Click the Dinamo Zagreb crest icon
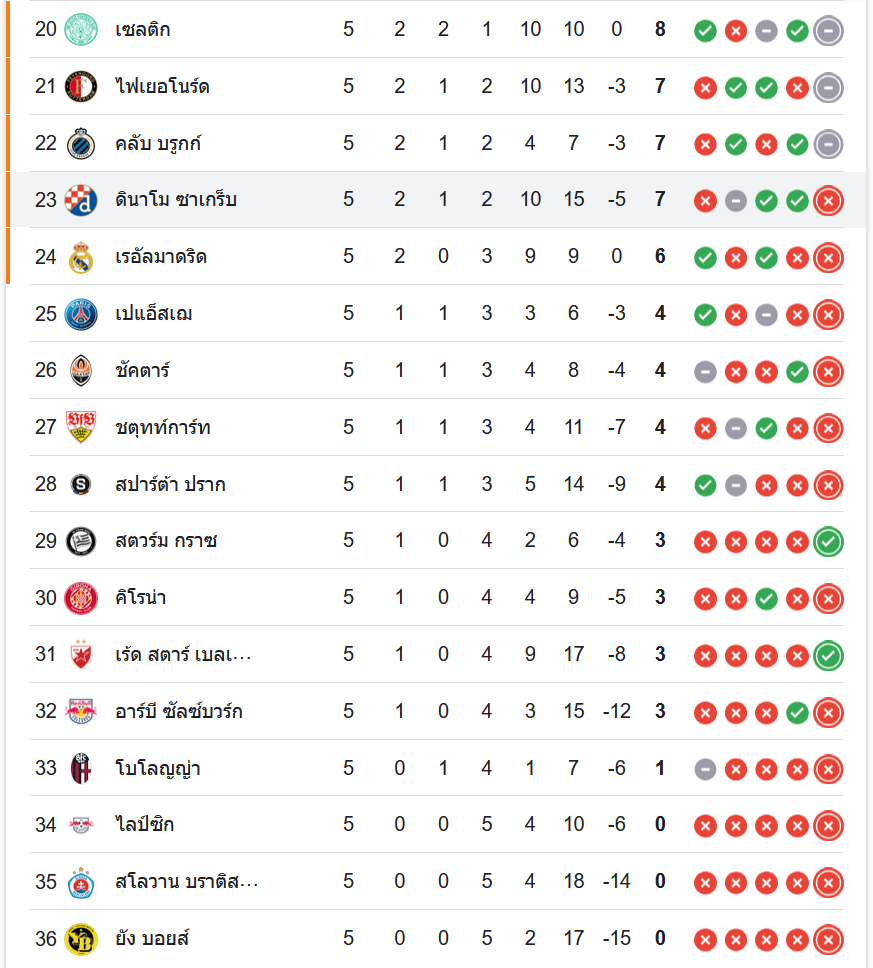This screenshot has height=968, width=873. (x=80, y=201)
